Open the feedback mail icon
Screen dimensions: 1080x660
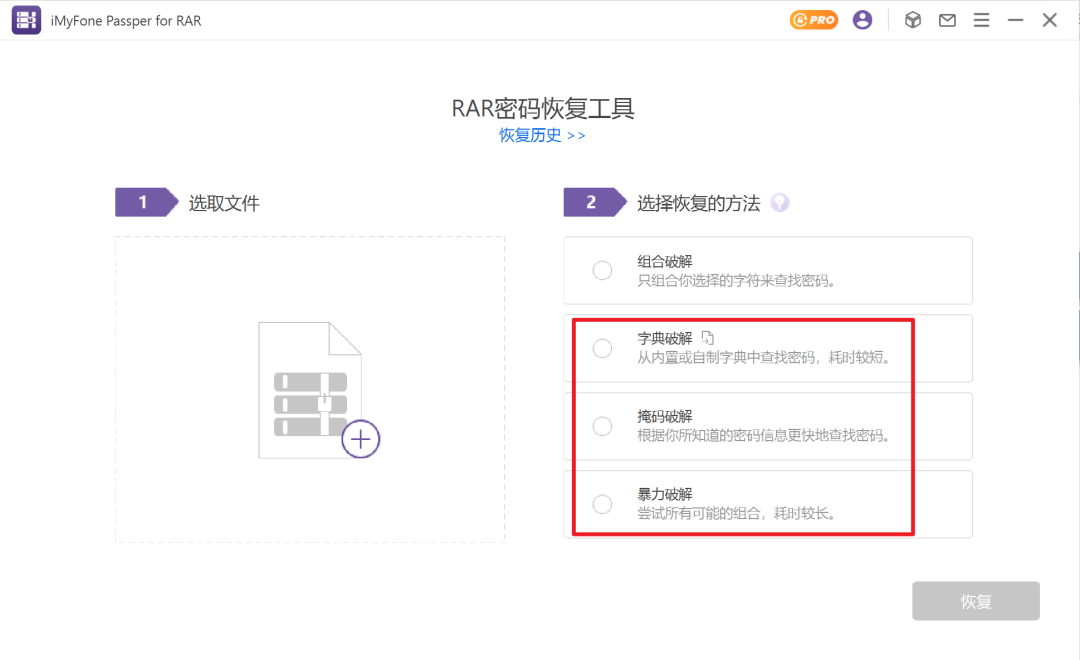(x=947, y=19)
